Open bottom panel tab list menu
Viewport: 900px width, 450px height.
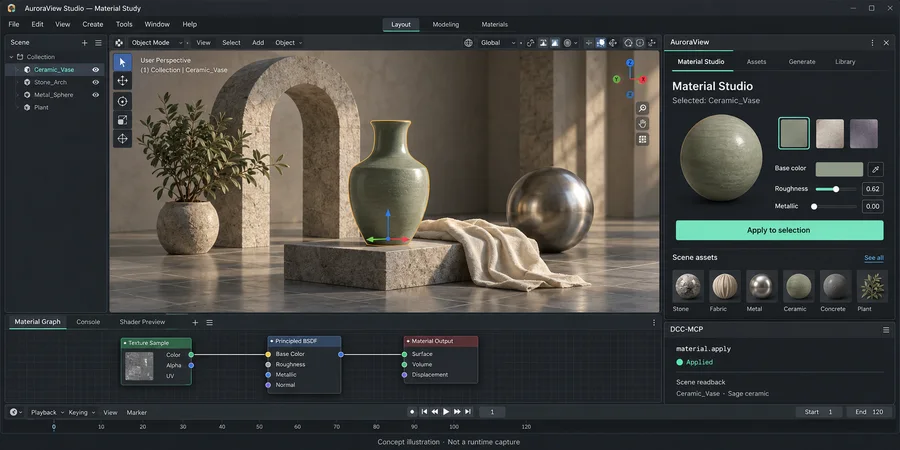pos(210,323)
